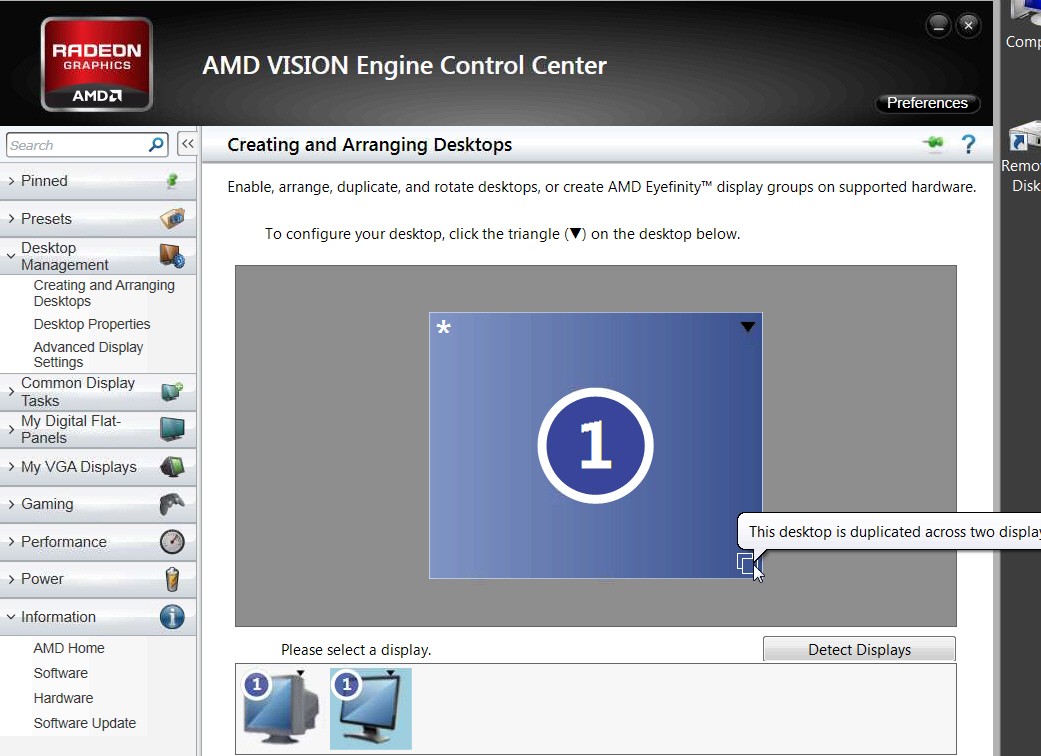1041x756 pixels.
Task: Open the CRT display thumbnail triangle menu
Action: (301, 673)
